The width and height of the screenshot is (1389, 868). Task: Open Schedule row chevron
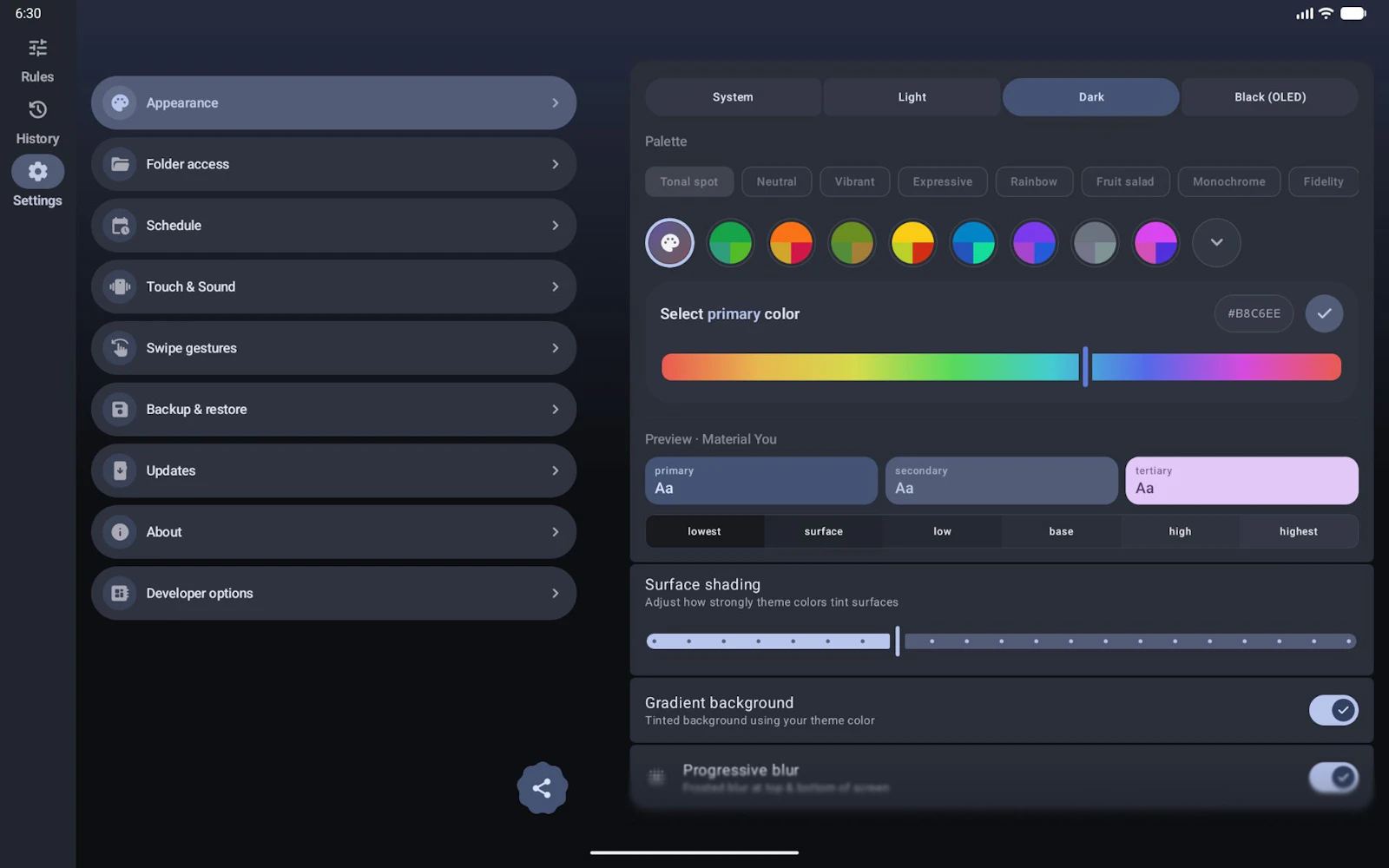[556, 226]
